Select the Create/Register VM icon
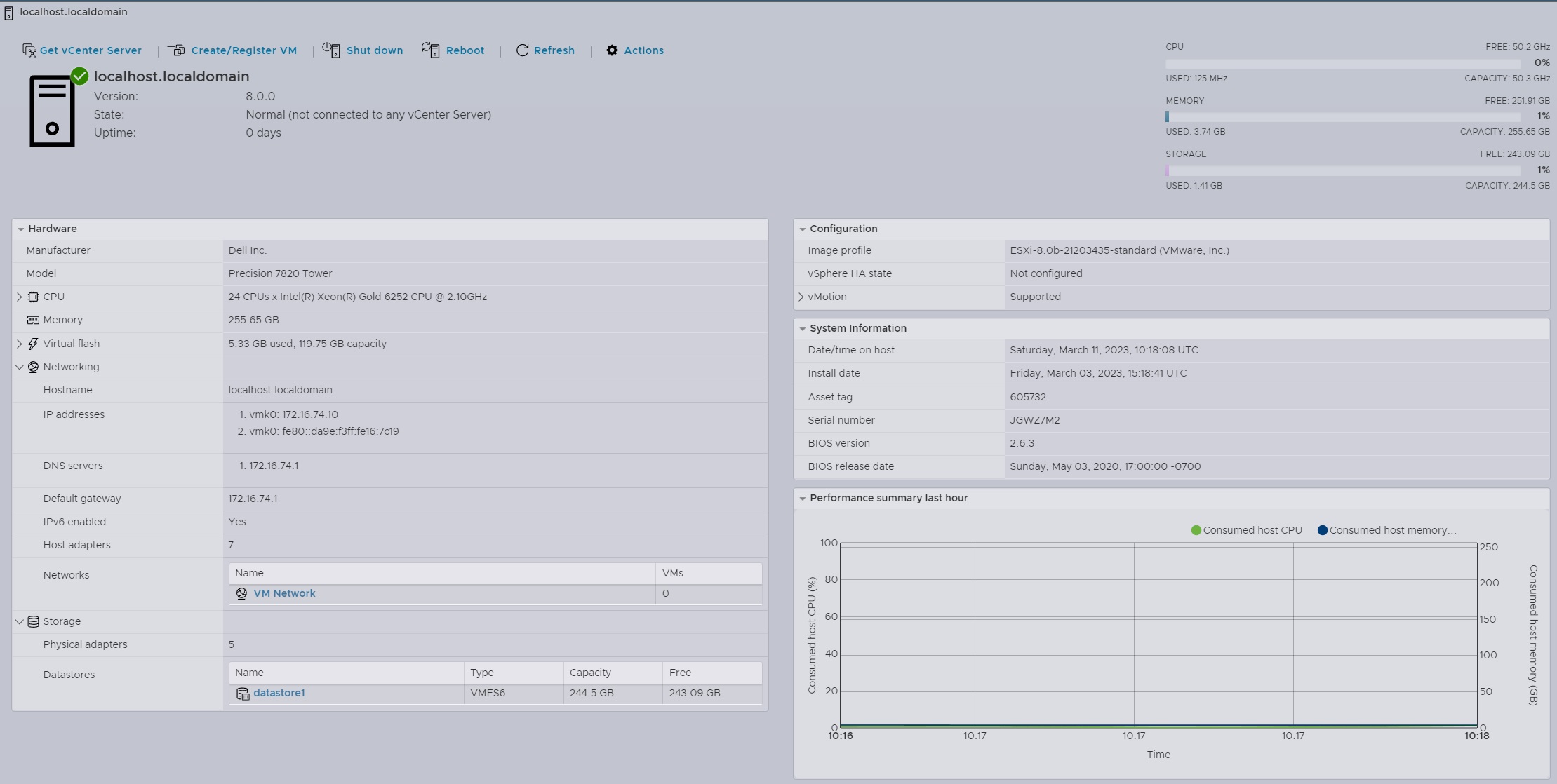This screenshot has height=784, width=1557. coord(175,50)
